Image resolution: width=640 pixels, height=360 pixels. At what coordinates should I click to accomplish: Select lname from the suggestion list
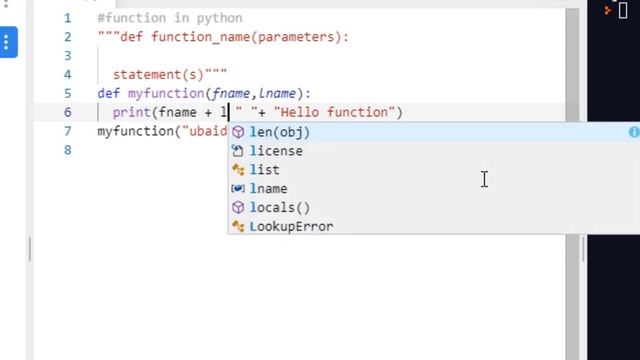[x=434, y=189]
